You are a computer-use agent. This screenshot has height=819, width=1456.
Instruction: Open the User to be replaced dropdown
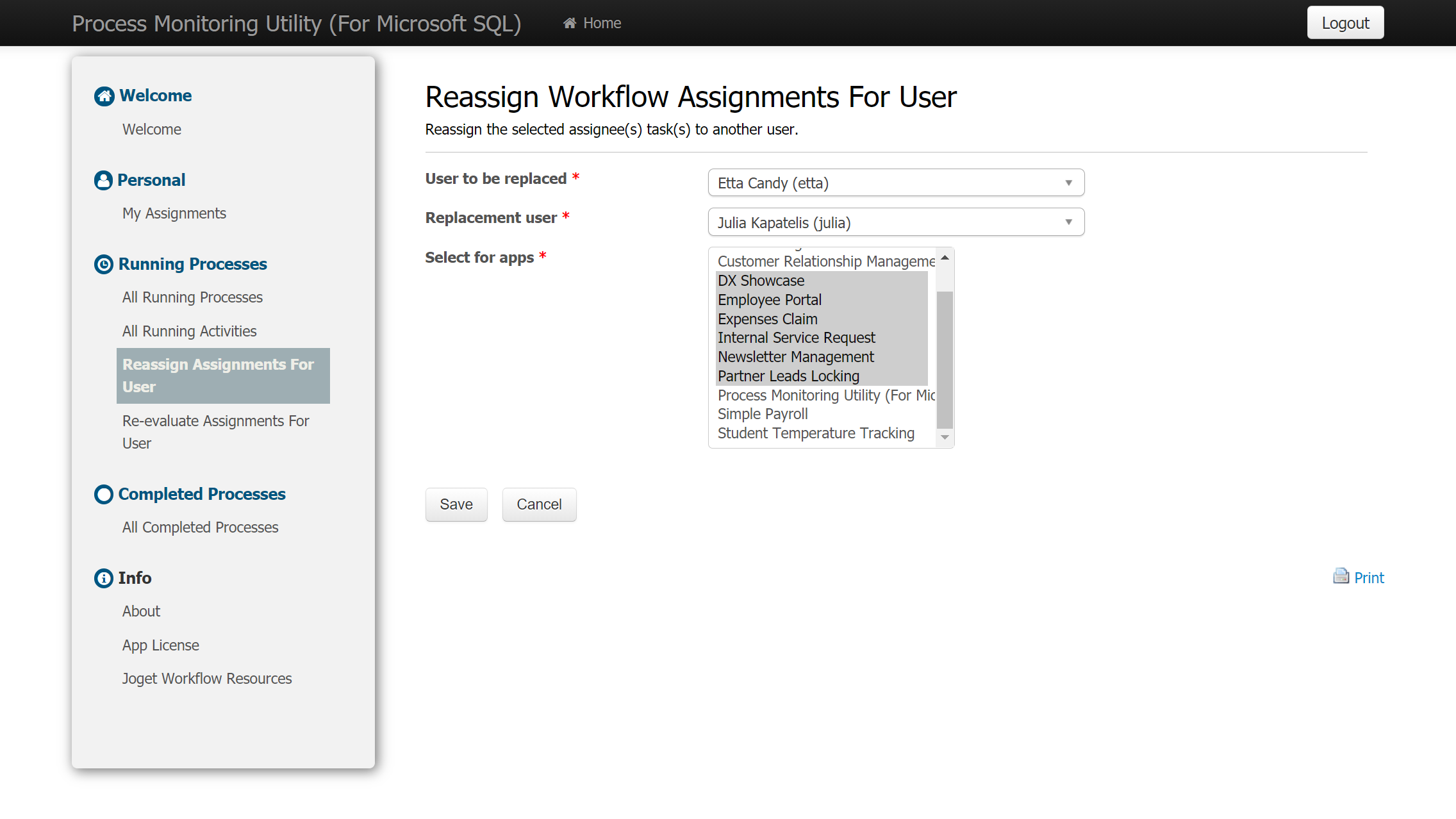pos(896,183)
